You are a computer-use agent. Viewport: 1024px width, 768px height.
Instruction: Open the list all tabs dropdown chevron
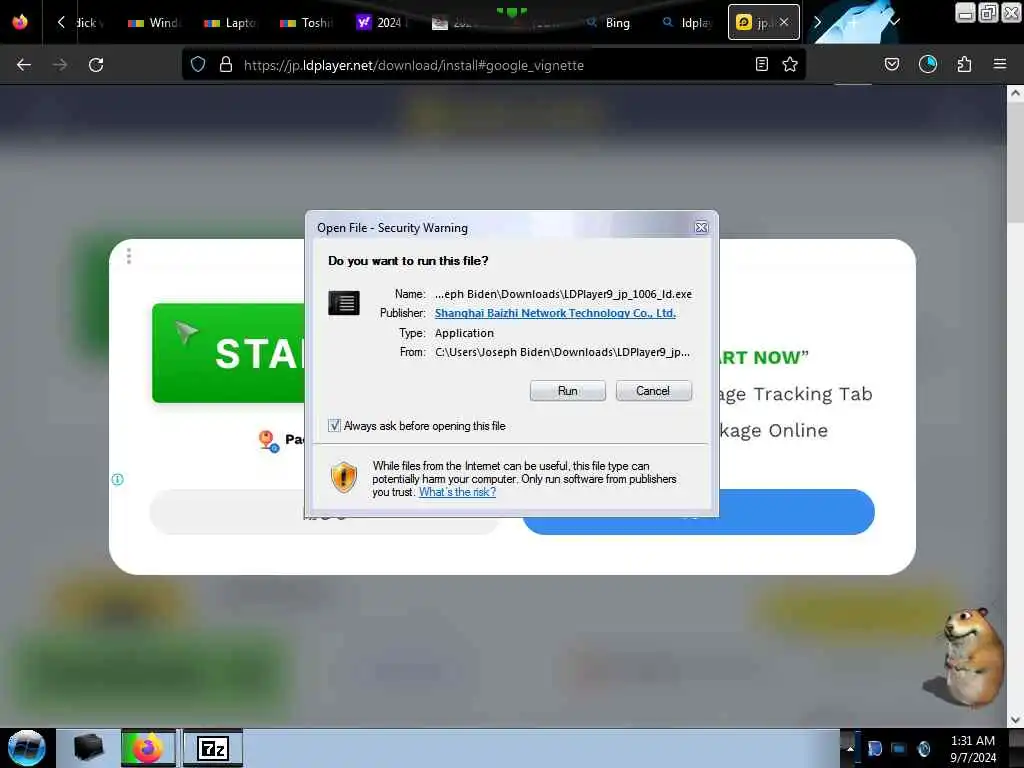pyautogui.click(x=895, y=22)
